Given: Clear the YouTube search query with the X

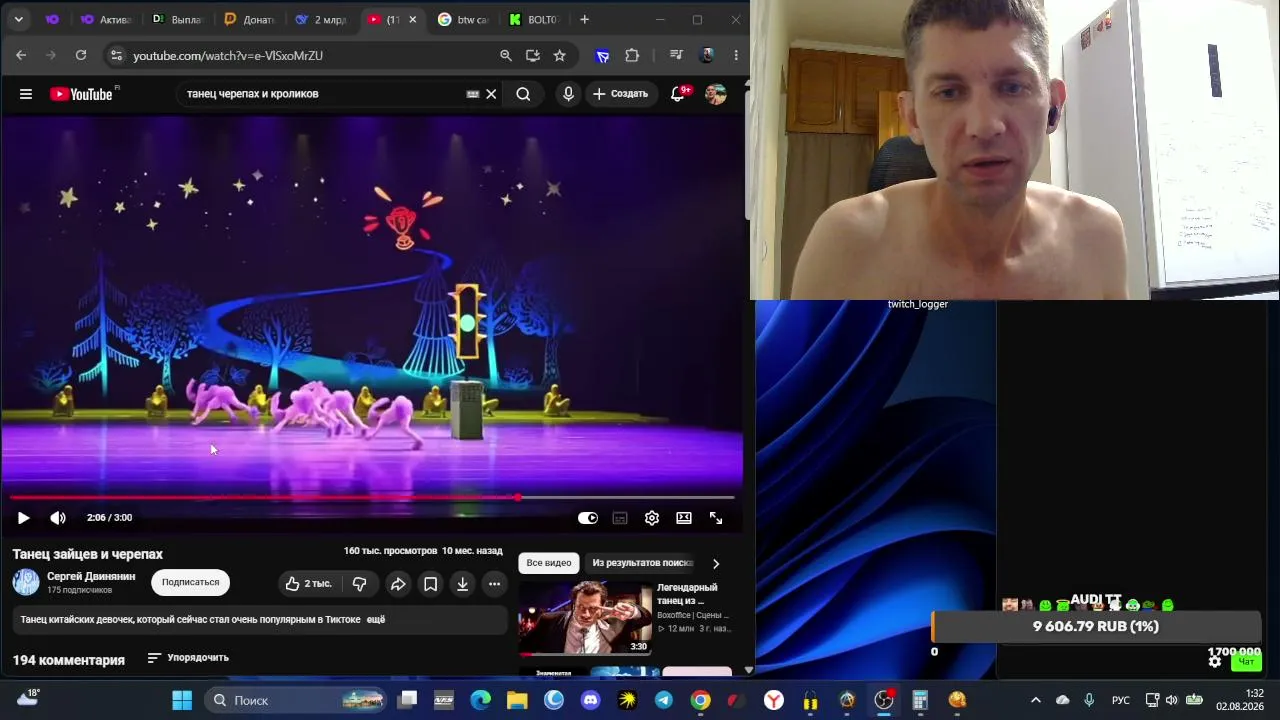Looking at the screenshot, I should (x=491, y=94).
